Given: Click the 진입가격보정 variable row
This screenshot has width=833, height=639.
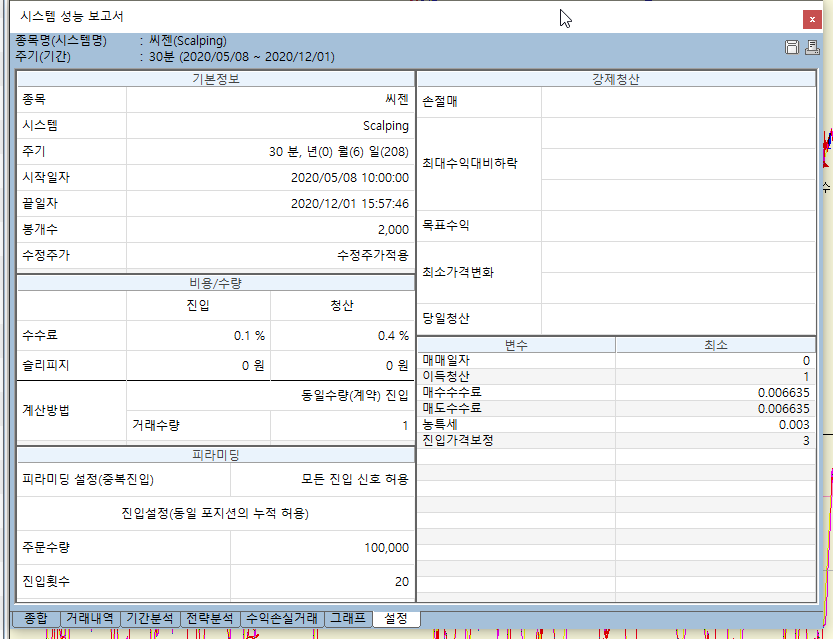Looking at the screenshot, I should click(x=516, y=440).
